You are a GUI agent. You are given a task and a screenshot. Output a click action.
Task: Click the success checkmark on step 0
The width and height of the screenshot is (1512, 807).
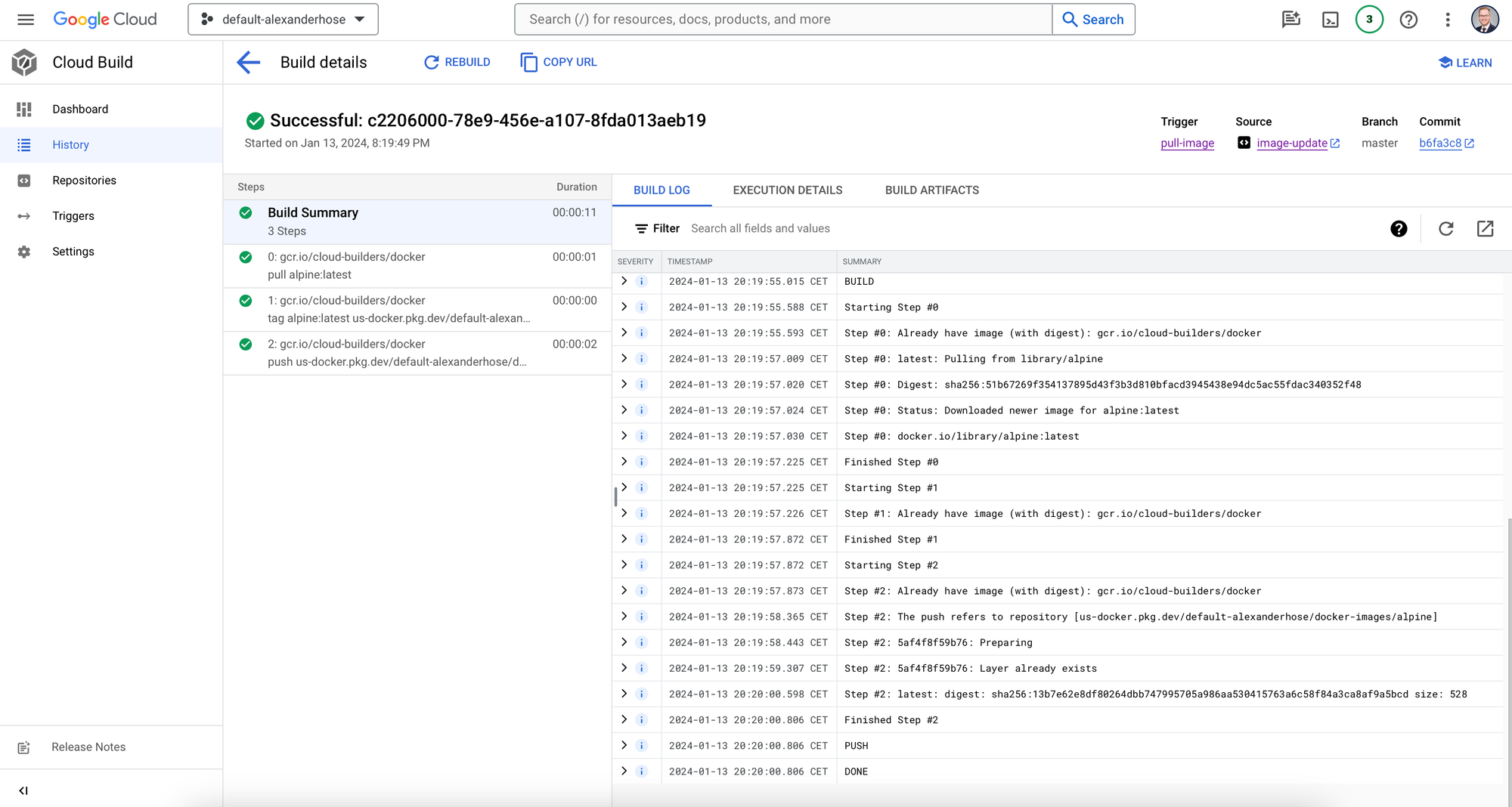click(246, 257)
